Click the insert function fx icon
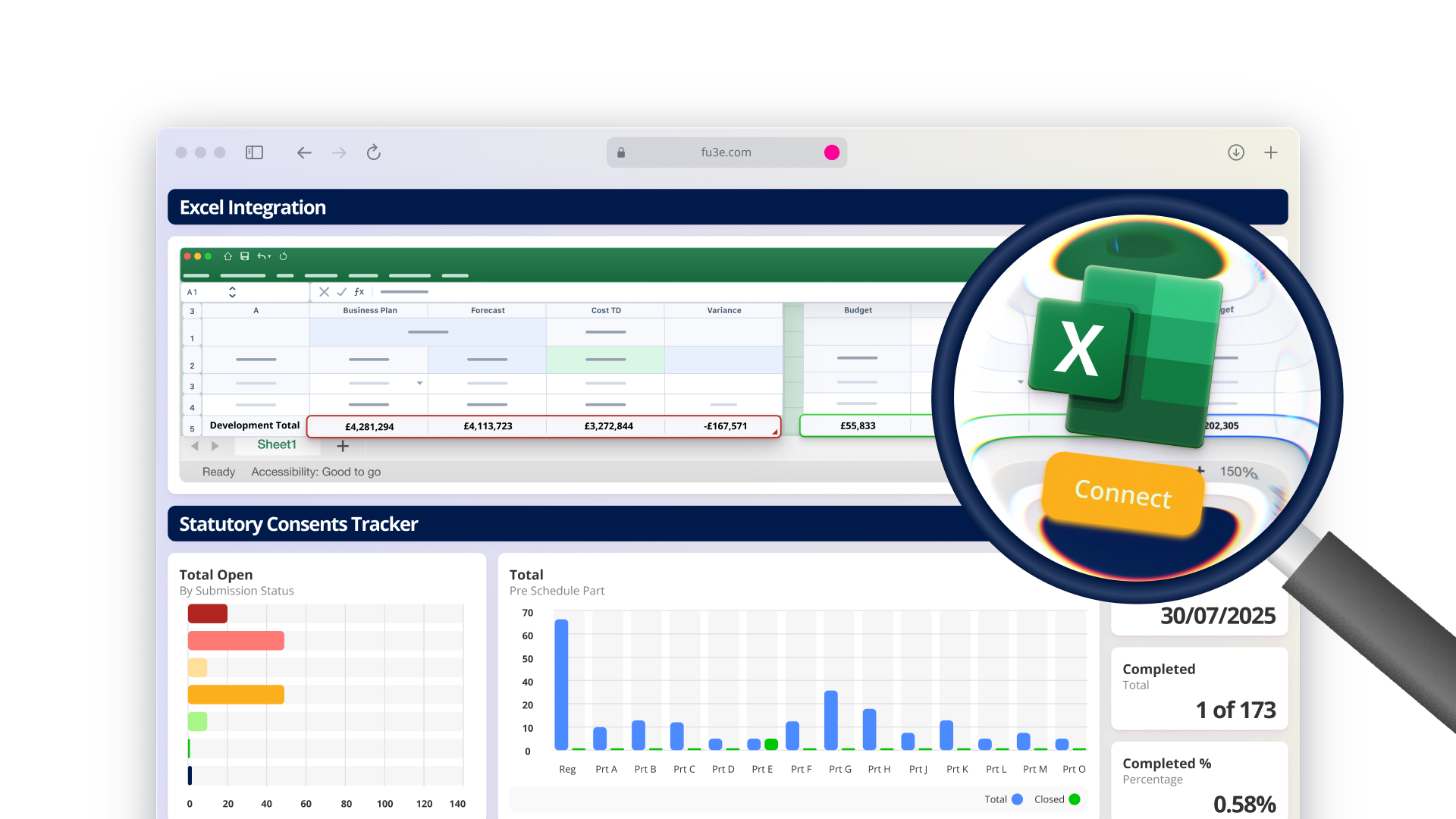 point(359,292)
